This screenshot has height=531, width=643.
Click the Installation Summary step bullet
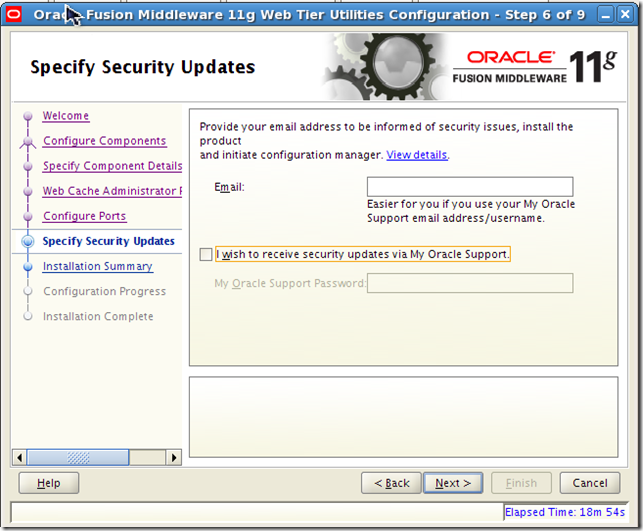(28, 267)
